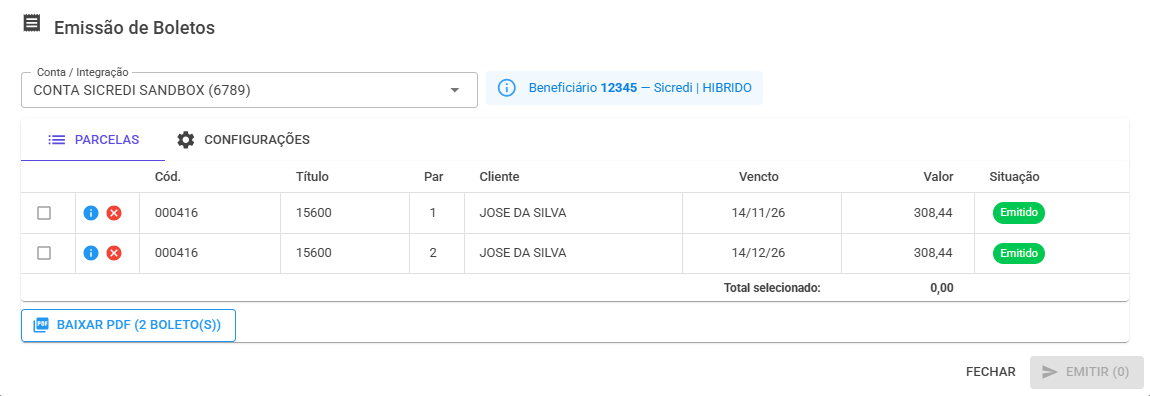1150x396 pixels.
Task: Click JOSE DA SILVA in parcela 1 row
Action: point(523,213)
